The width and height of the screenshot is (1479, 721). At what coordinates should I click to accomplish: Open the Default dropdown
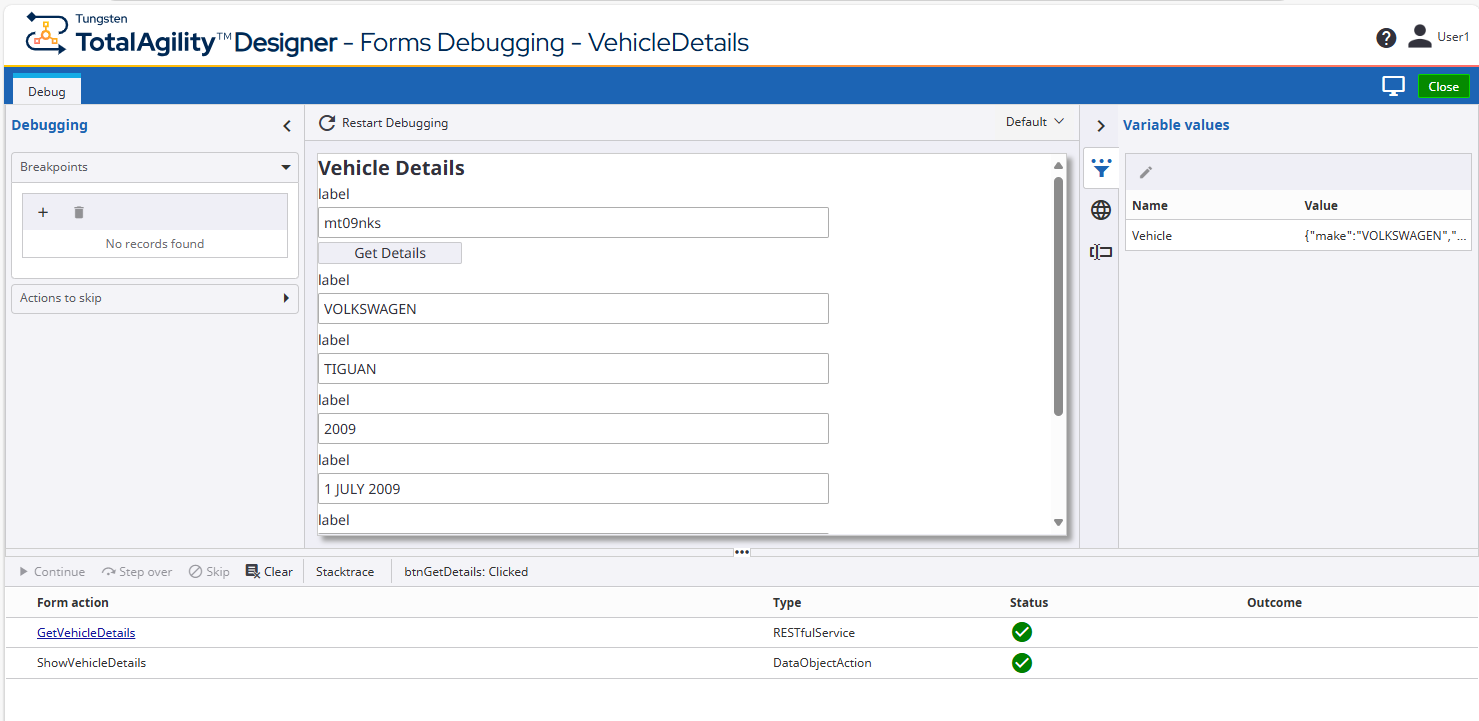1035,122
